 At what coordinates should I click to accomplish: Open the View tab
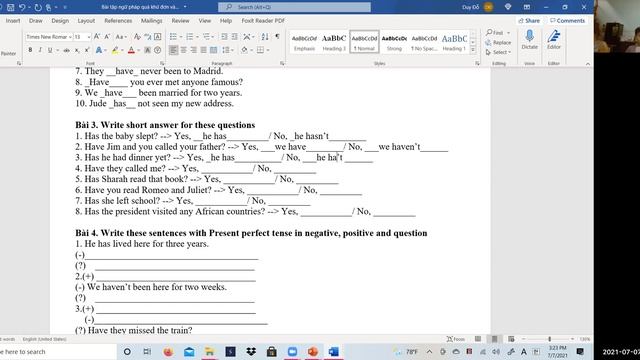(x=205, y=20)
